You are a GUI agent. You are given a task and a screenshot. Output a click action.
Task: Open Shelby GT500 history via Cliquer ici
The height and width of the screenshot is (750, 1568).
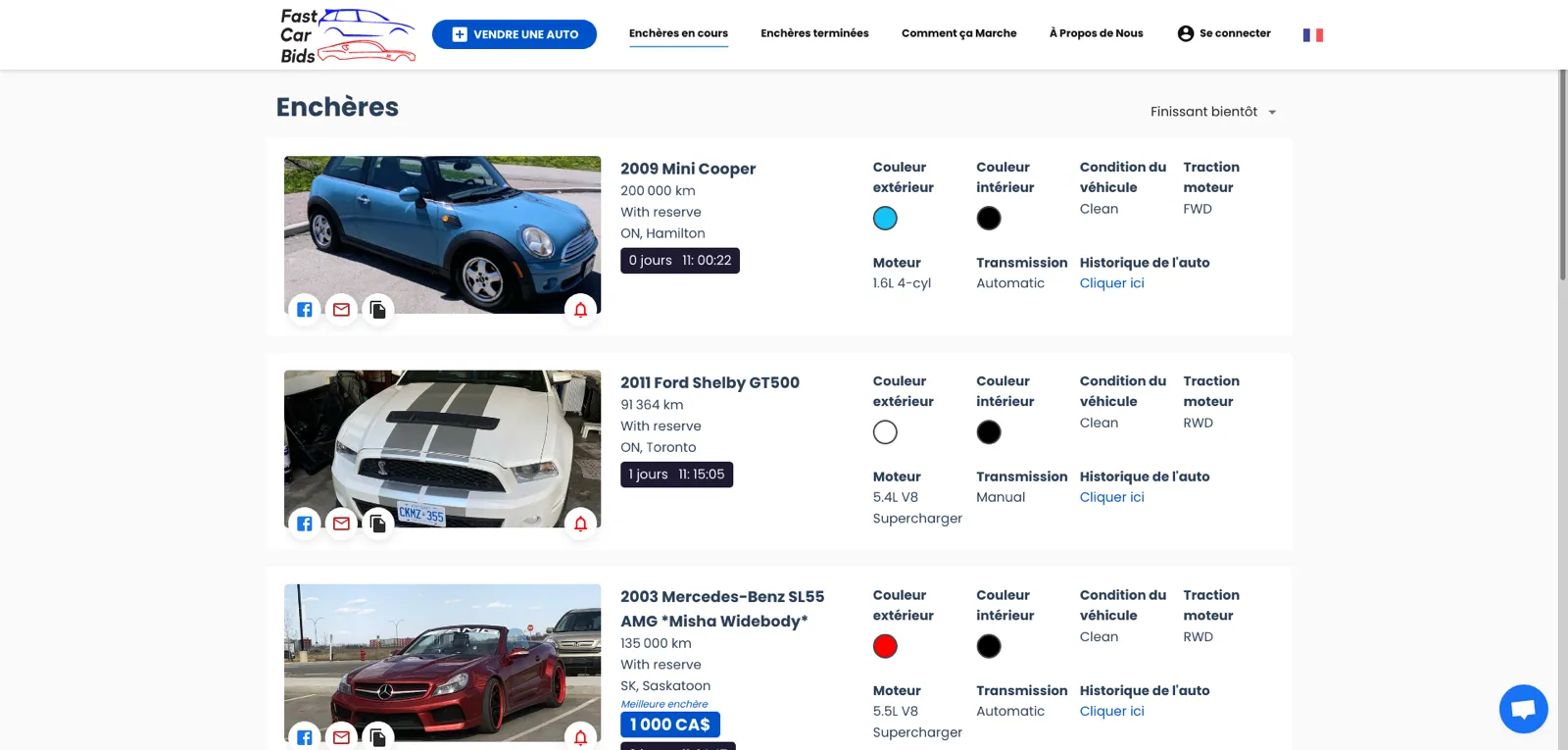pyautogui.click(x=1112, y=497)
